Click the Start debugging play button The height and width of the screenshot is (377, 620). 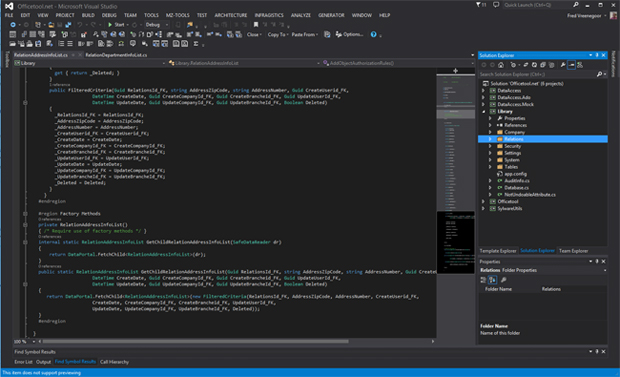[x=110, y=25]
